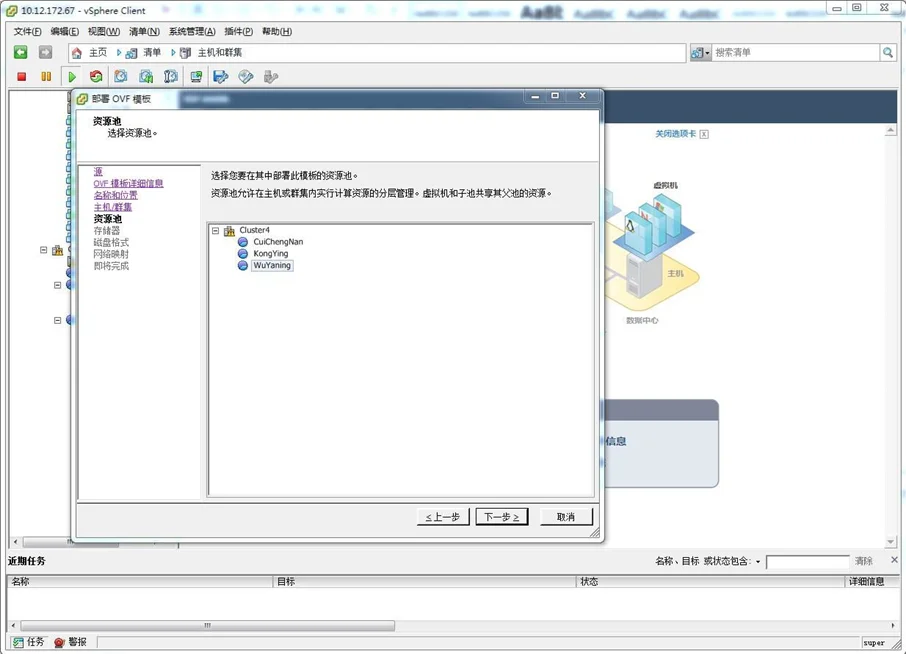The width and height of the screenshot is (906, 654).
Task: Click the yellow Pause (suspend) toolbar icon
Action: 46,76
